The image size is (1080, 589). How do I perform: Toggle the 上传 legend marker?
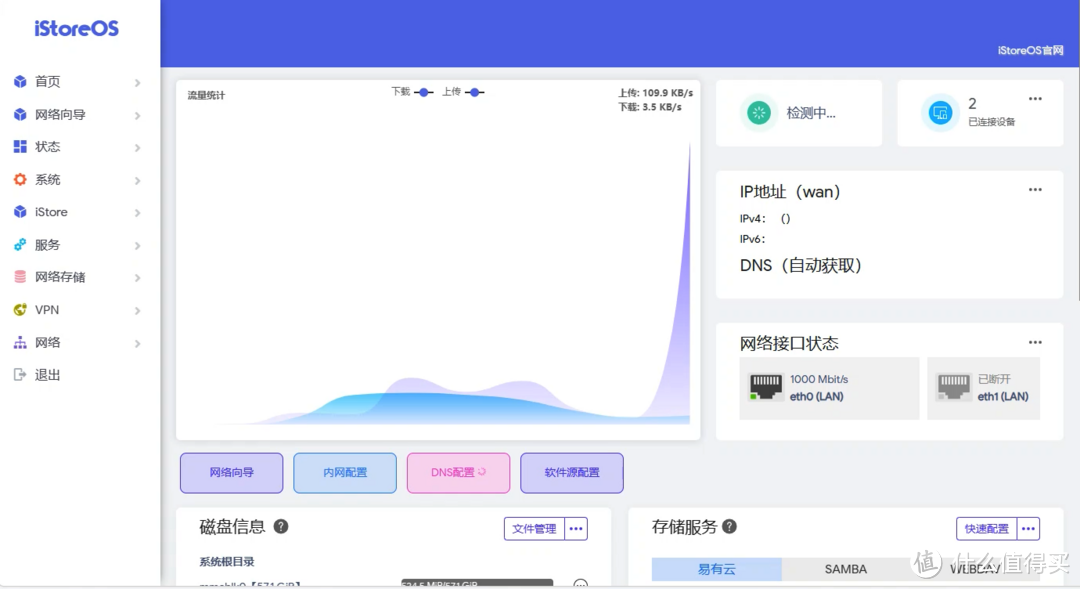click(x=475, y=92)
